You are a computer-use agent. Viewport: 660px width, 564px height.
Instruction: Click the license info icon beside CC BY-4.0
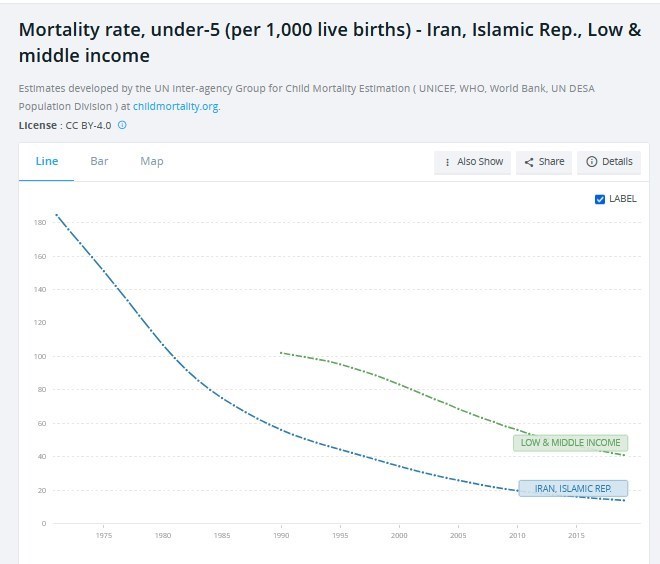point(122,125)
